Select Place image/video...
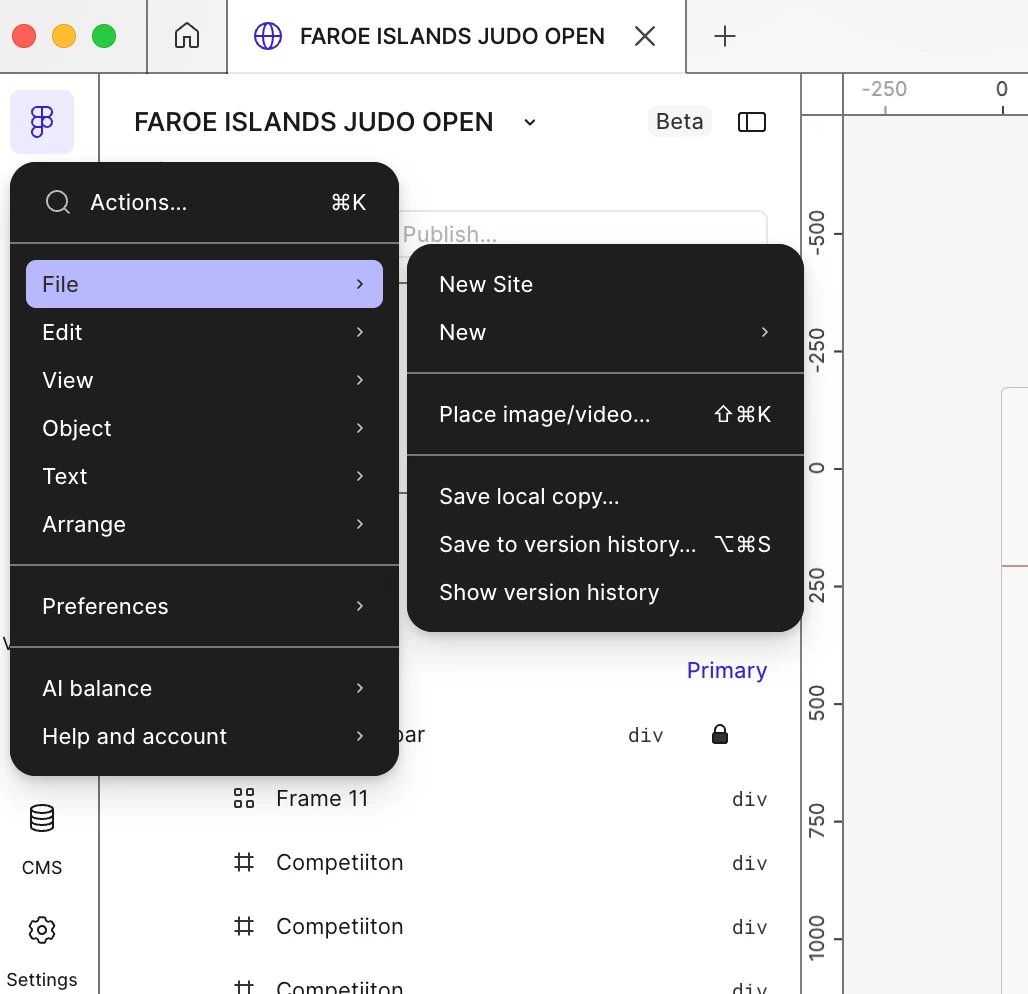This screenshot has height=994, width=1028. click(x=605, y=414)
